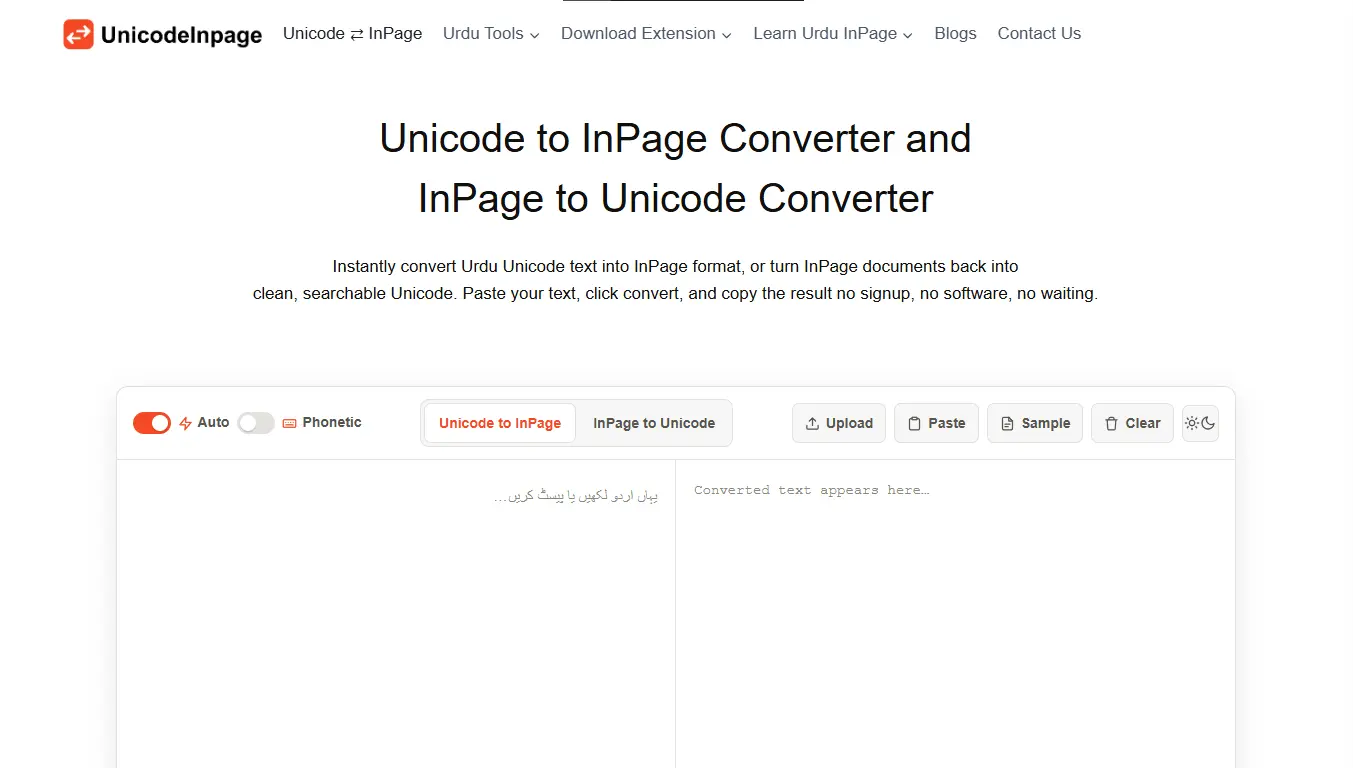Click the Unicode to InPage Converter heading
The width and height of the screenshot is (1353, 768).
pos(676,168)
